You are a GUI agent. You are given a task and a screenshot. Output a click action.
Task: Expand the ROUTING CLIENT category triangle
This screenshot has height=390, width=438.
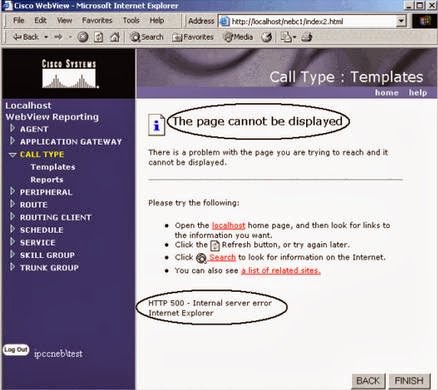[x=12, y=217]
